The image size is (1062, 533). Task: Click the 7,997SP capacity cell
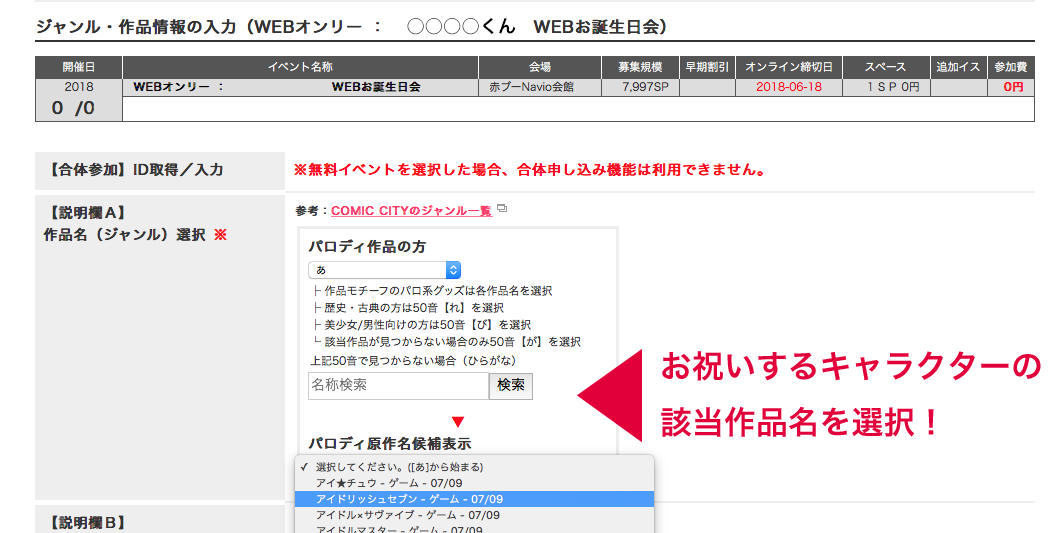click(639, 87)
